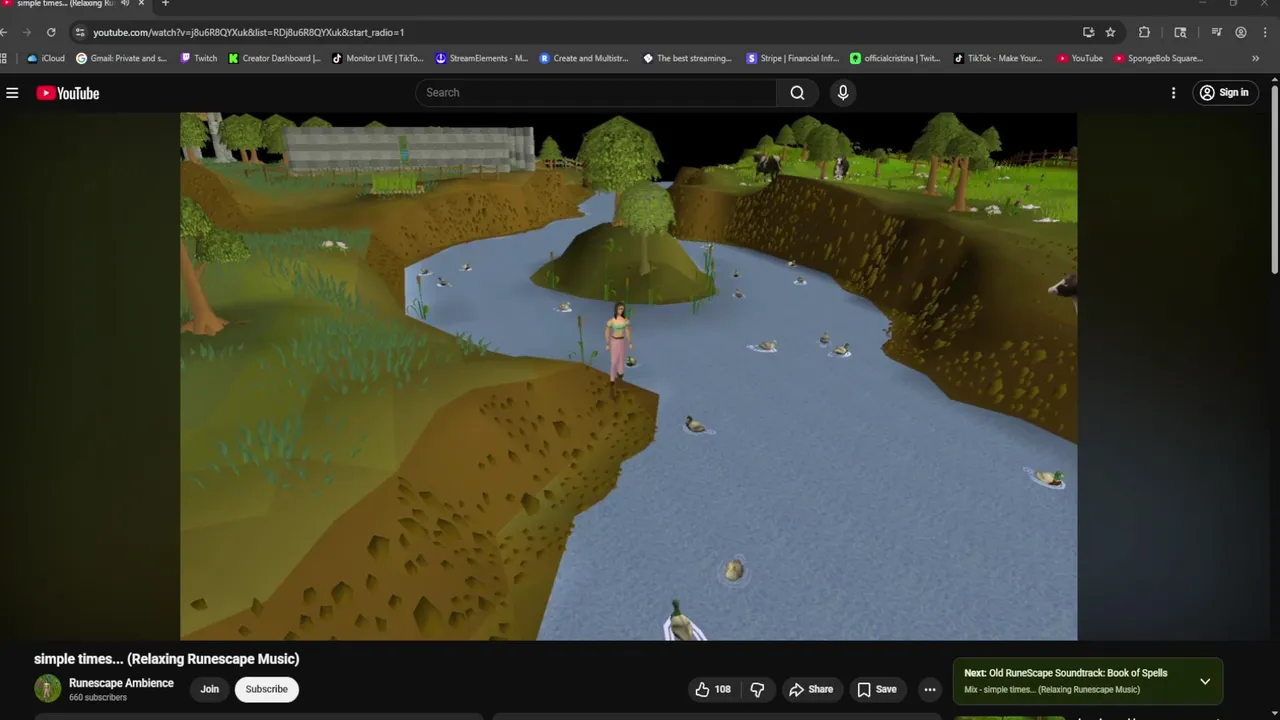
Task: Go forward in the browser
Action: tap(27, 32)
